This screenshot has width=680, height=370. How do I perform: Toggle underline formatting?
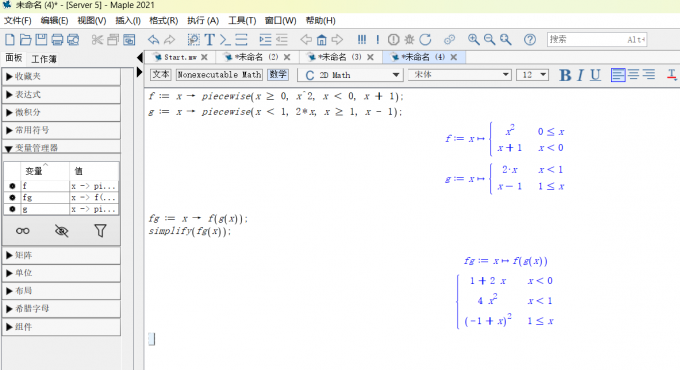595,75
